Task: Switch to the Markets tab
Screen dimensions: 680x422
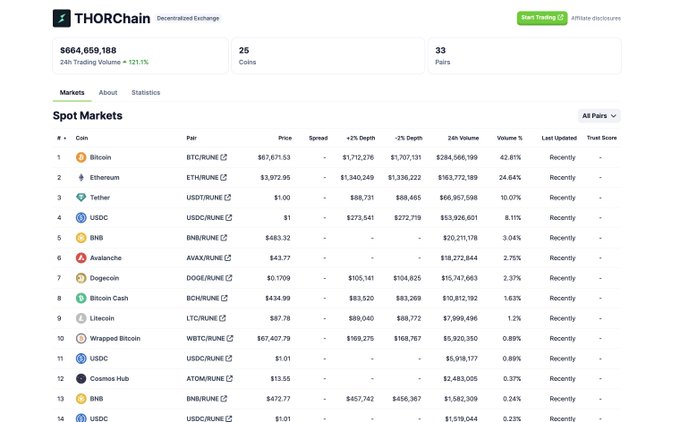Action: tap(72, 92)
